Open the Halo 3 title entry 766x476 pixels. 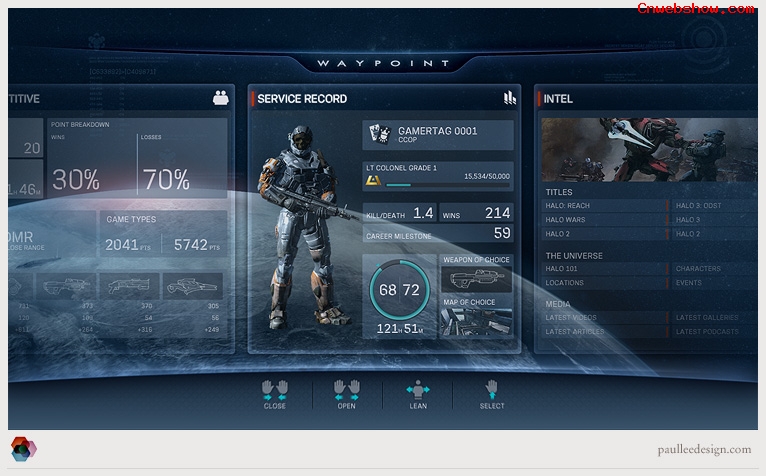point(715,220)
